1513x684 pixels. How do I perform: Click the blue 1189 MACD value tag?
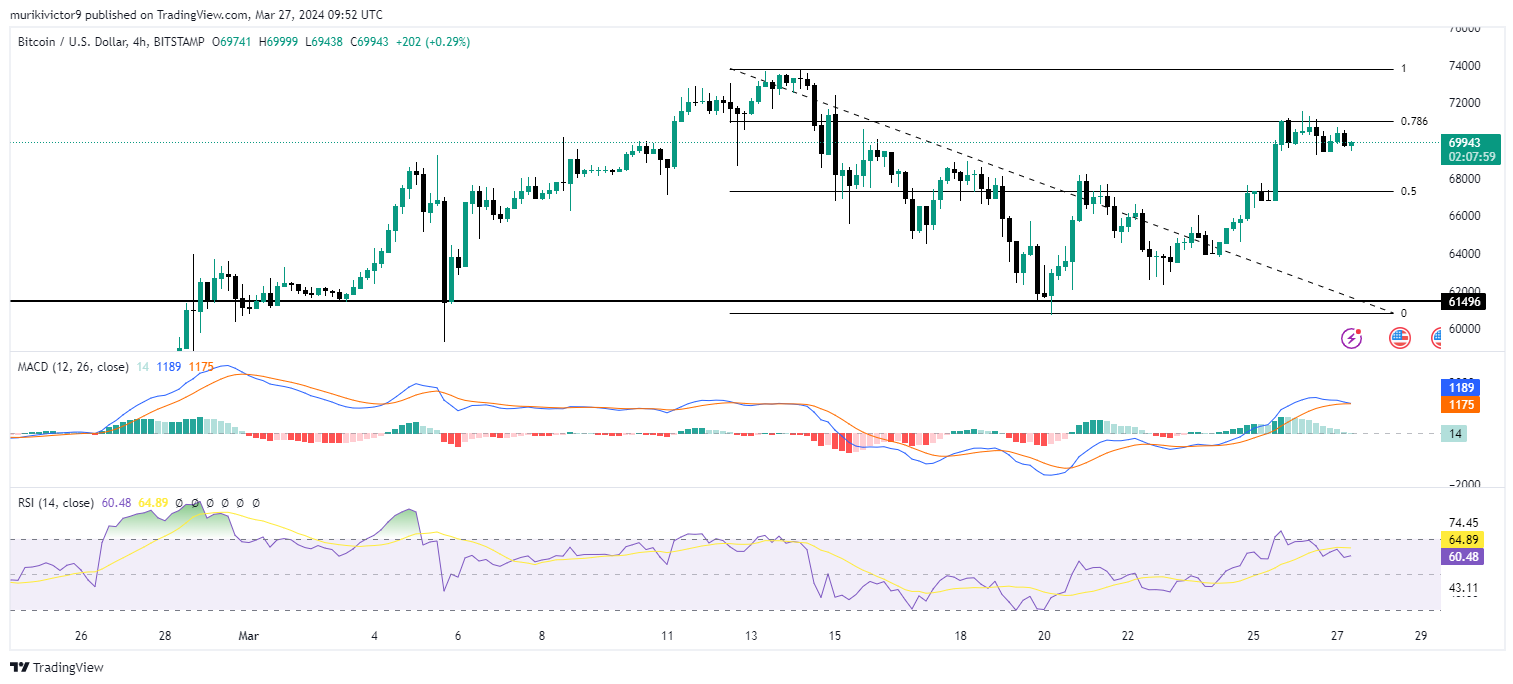(1461, 388)
